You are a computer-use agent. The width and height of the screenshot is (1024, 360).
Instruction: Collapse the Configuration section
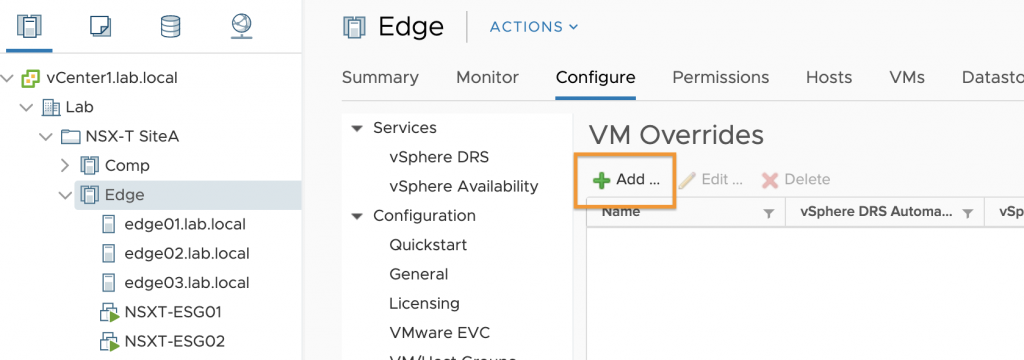(357, 216)
